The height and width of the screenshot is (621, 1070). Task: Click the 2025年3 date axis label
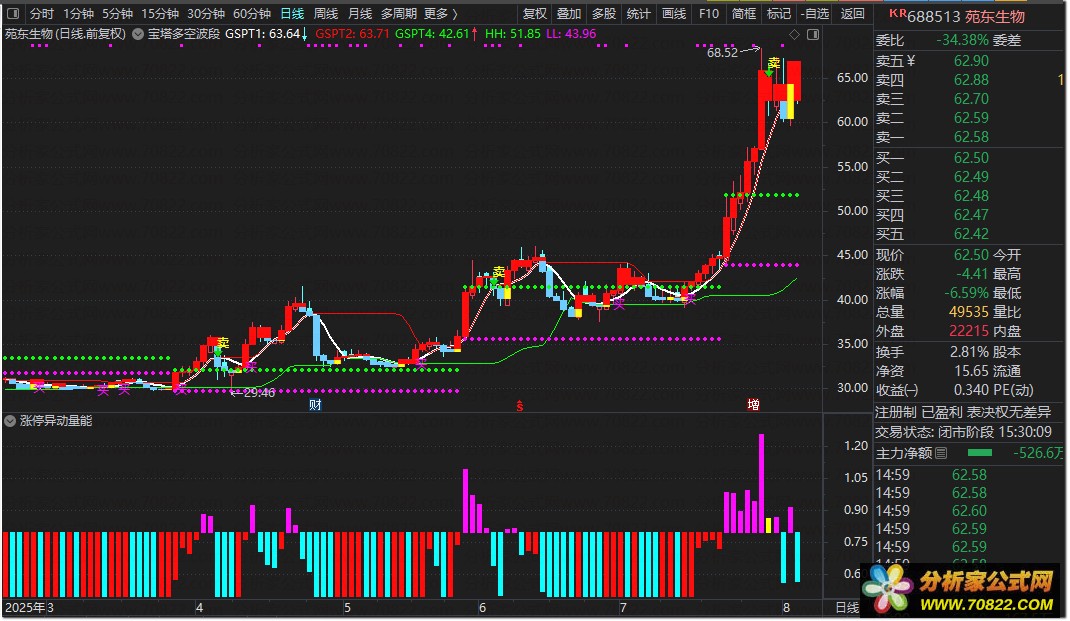click(x=29, y=607)
